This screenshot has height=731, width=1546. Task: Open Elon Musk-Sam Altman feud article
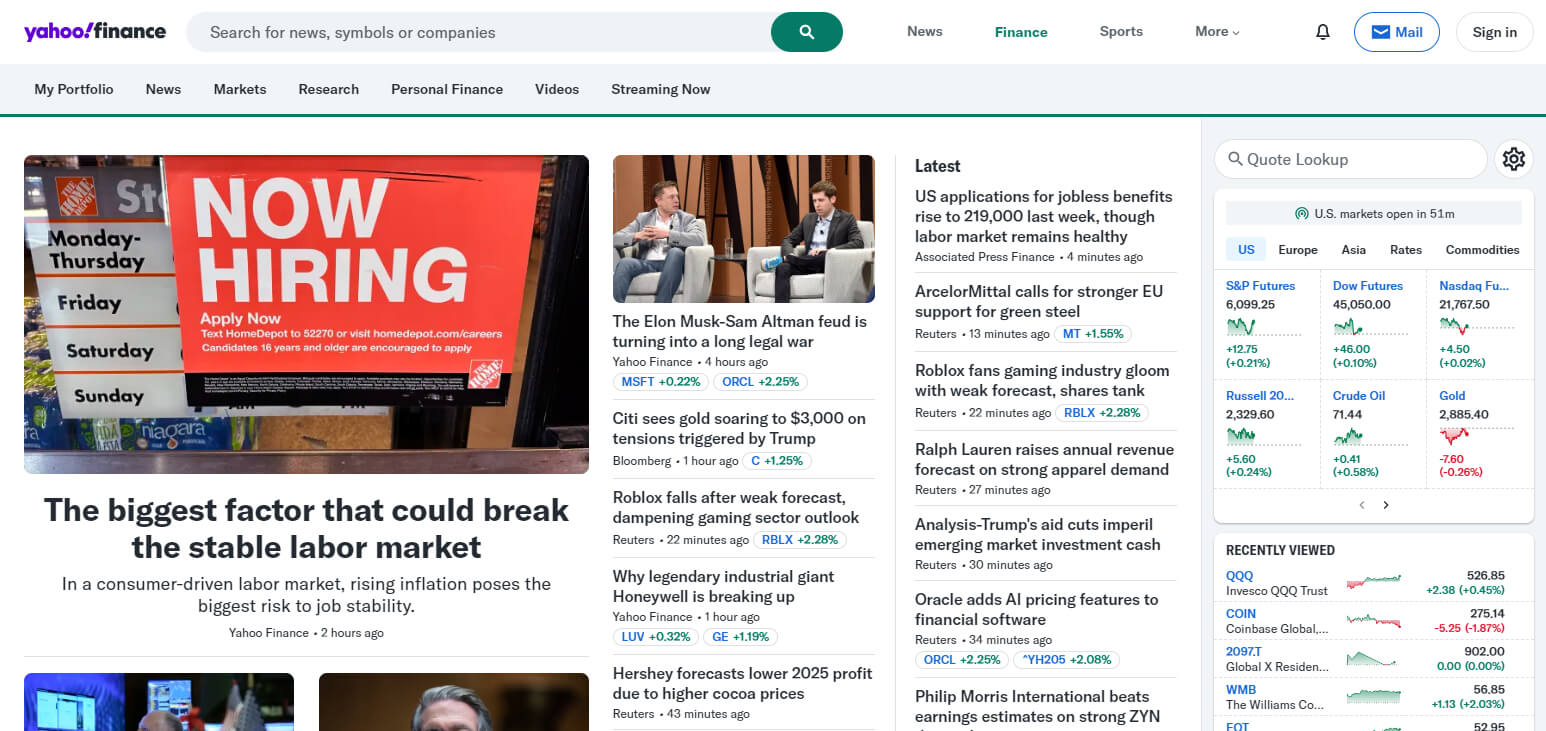[x=740, y=331]
